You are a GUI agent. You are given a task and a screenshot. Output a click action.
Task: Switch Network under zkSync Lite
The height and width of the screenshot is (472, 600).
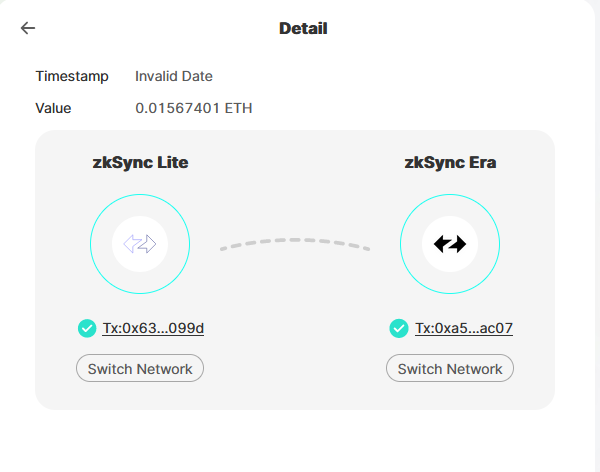click(140, 368)
